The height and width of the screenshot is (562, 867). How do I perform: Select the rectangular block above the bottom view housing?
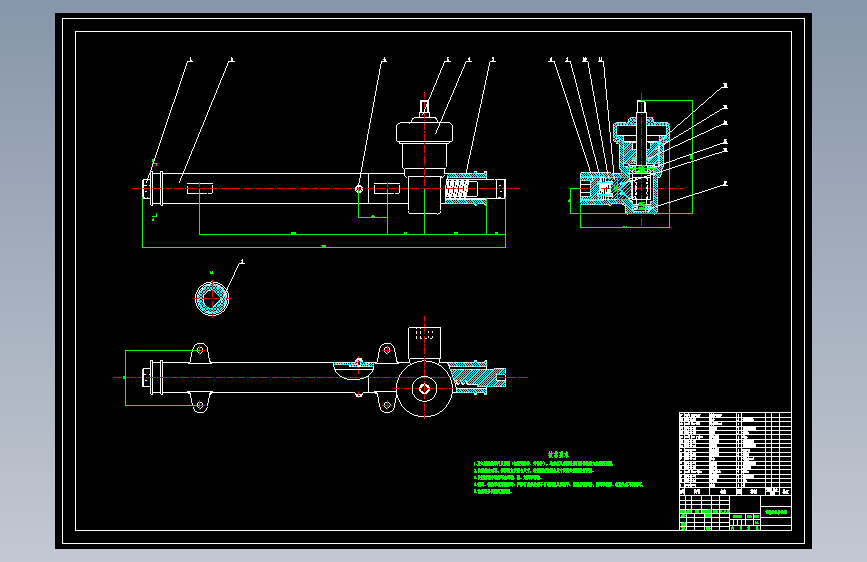coord(425,343)
